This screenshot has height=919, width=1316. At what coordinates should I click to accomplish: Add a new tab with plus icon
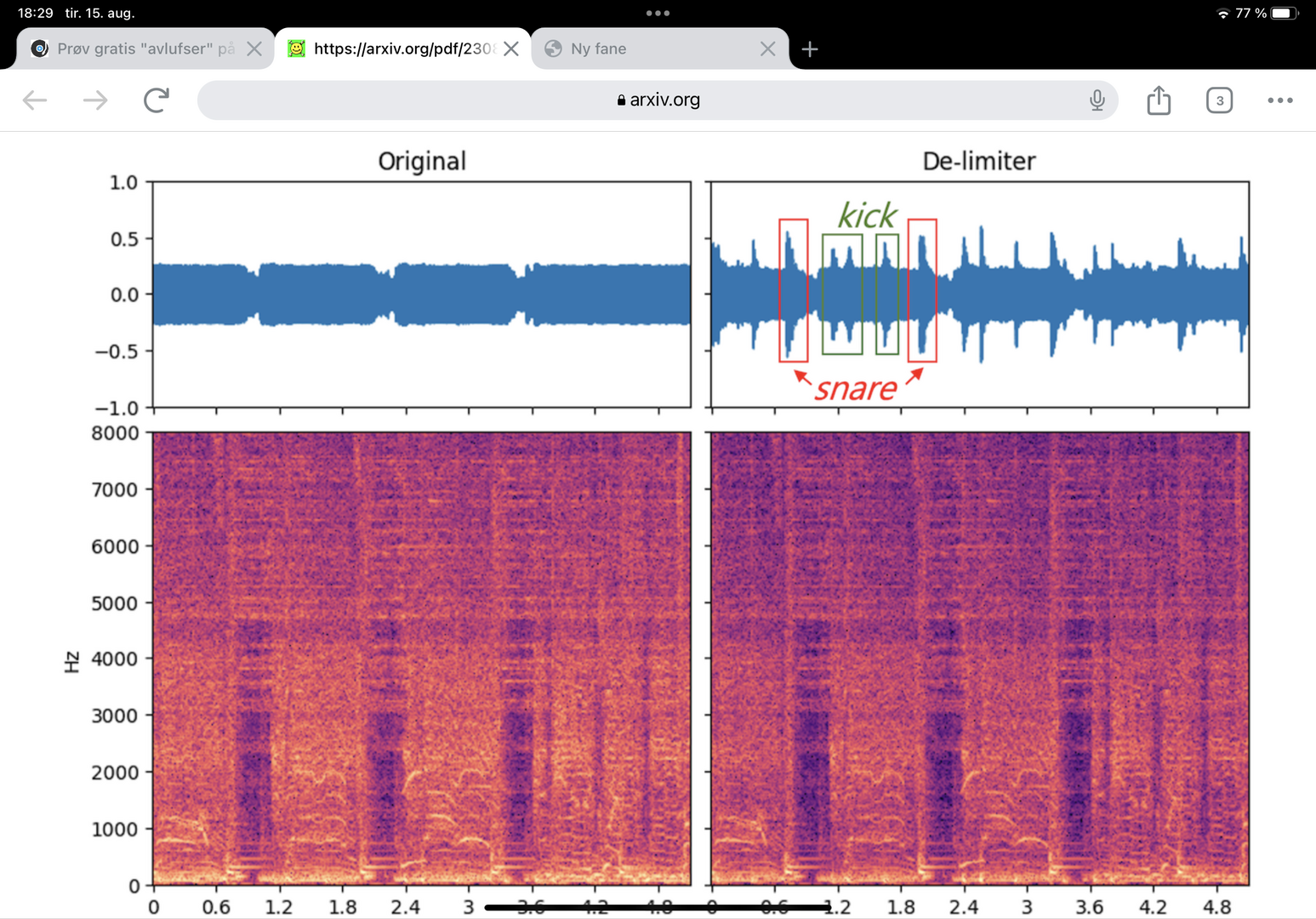click(810, 49)
